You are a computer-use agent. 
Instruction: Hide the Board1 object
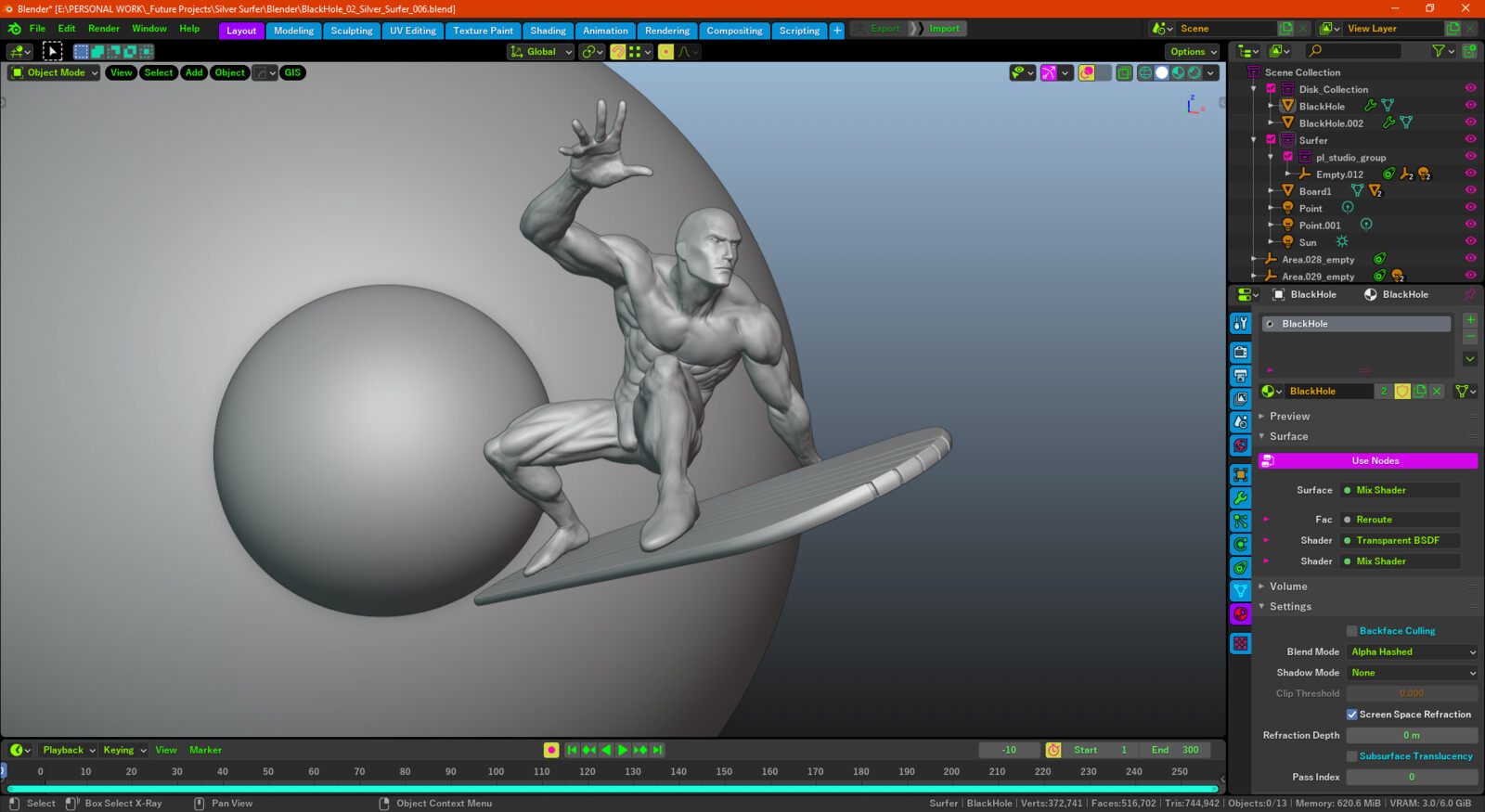pos(1470,191)
